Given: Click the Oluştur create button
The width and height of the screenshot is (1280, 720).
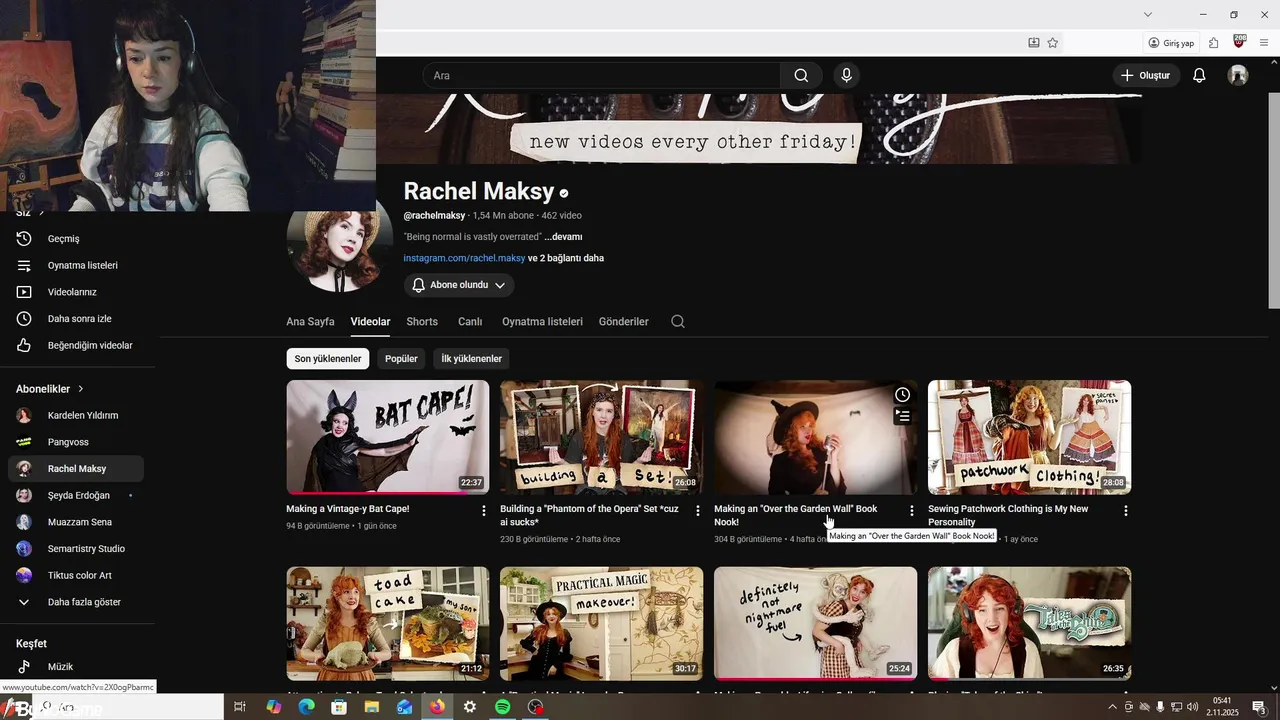Looking at the screenshot, I should pos(1146,75).
